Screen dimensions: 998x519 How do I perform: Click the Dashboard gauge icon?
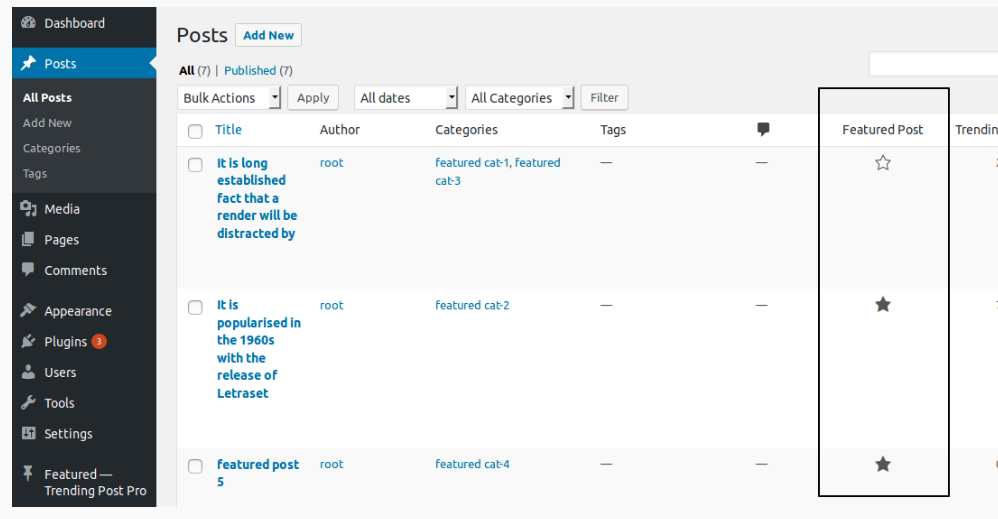click(x=28, y=23)
